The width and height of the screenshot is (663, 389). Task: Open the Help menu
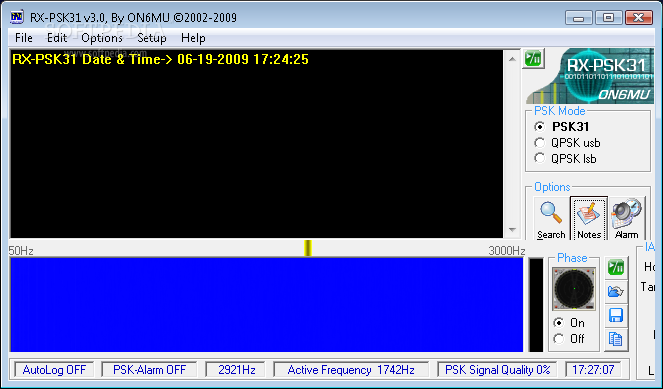[193, 38]
